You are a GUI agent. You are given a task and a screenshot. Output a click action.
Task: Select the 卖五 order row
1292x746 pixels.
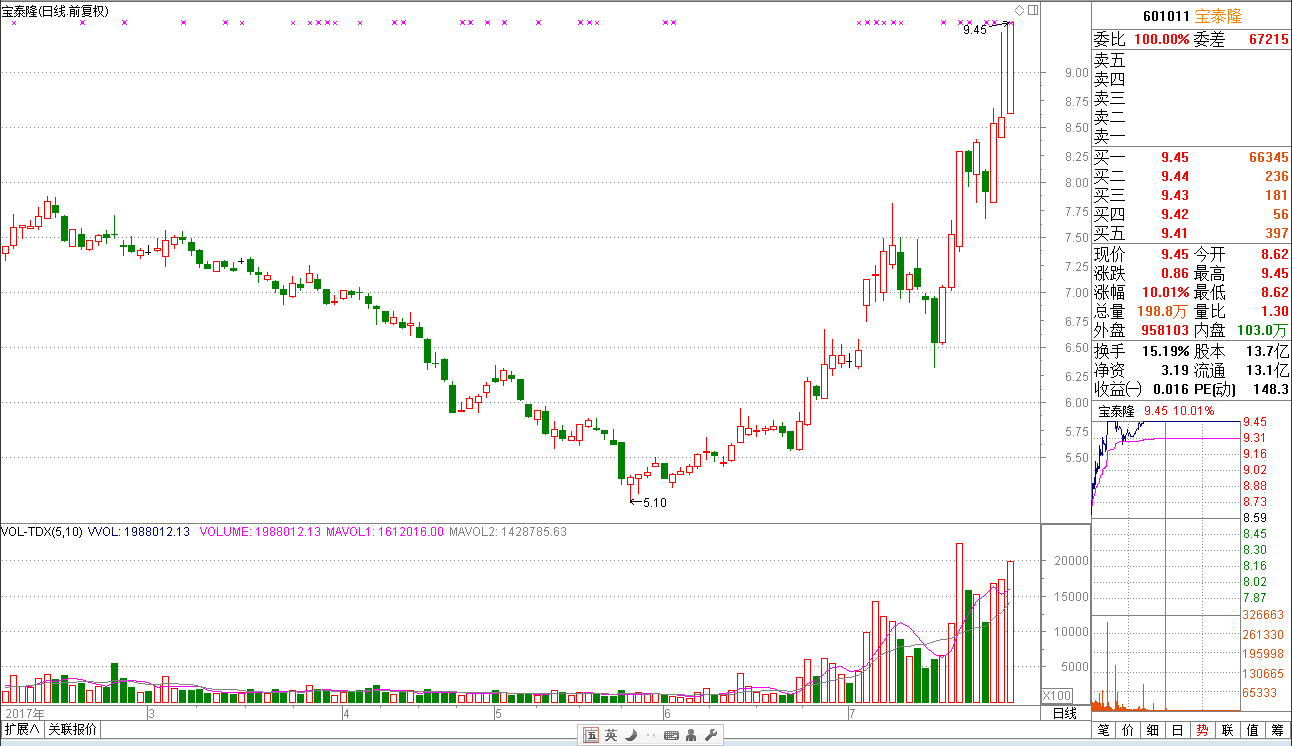click(x=1191, y=60)
